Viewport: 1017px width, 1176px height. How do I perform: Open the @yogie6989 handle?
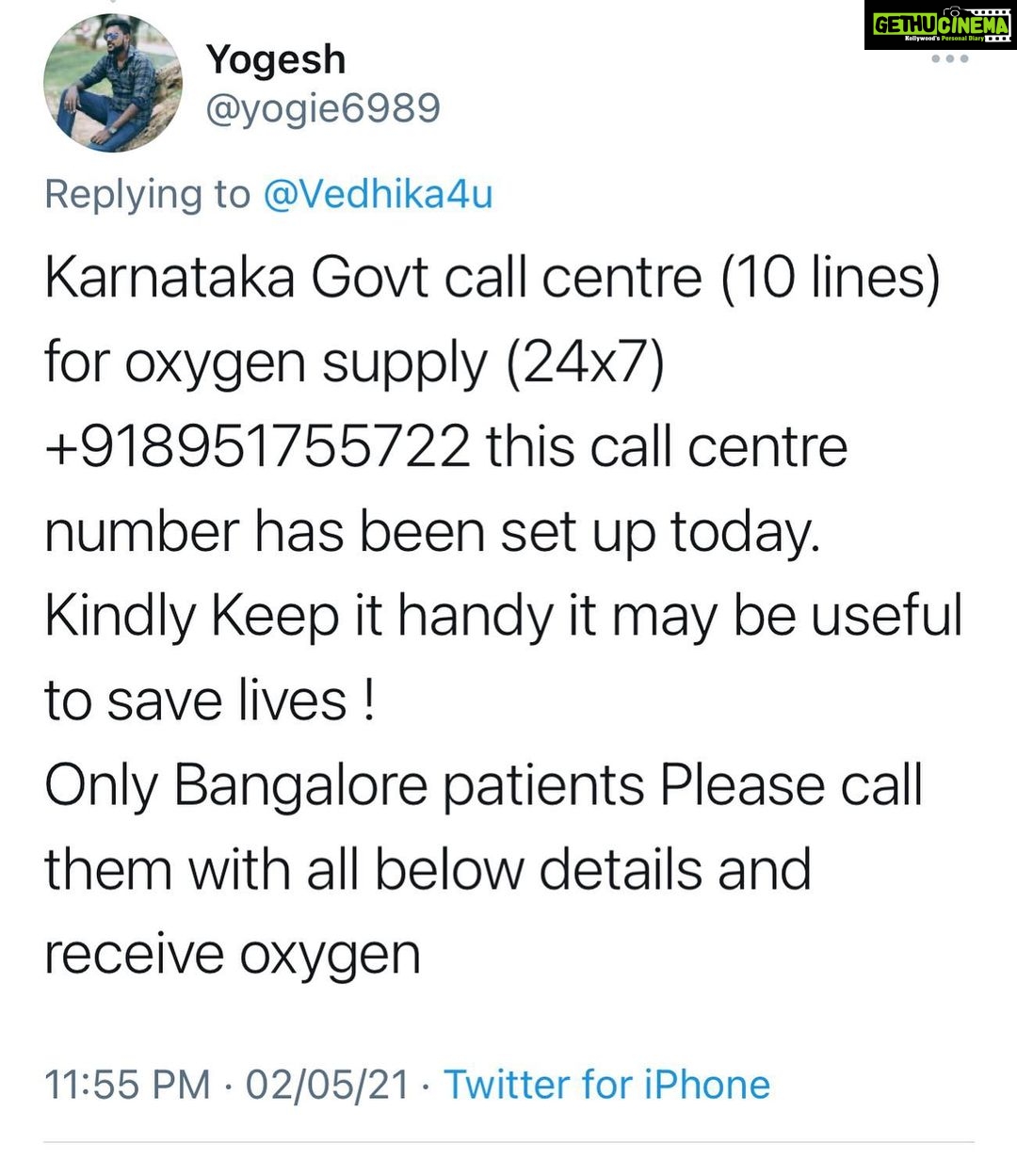(323, 108)
